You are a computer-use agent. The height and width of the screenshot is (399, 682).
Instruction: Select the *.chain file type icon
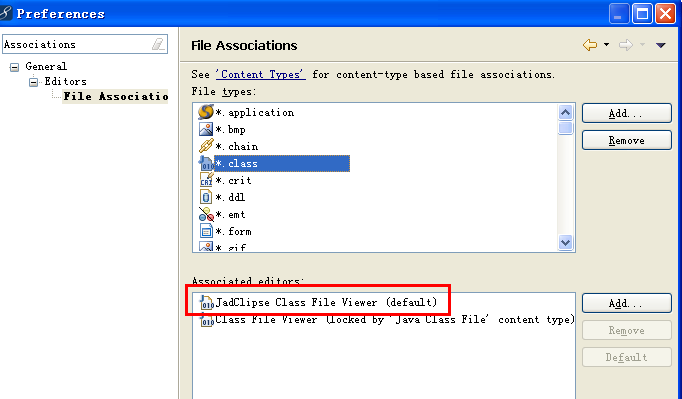click(x=206, y=146)
